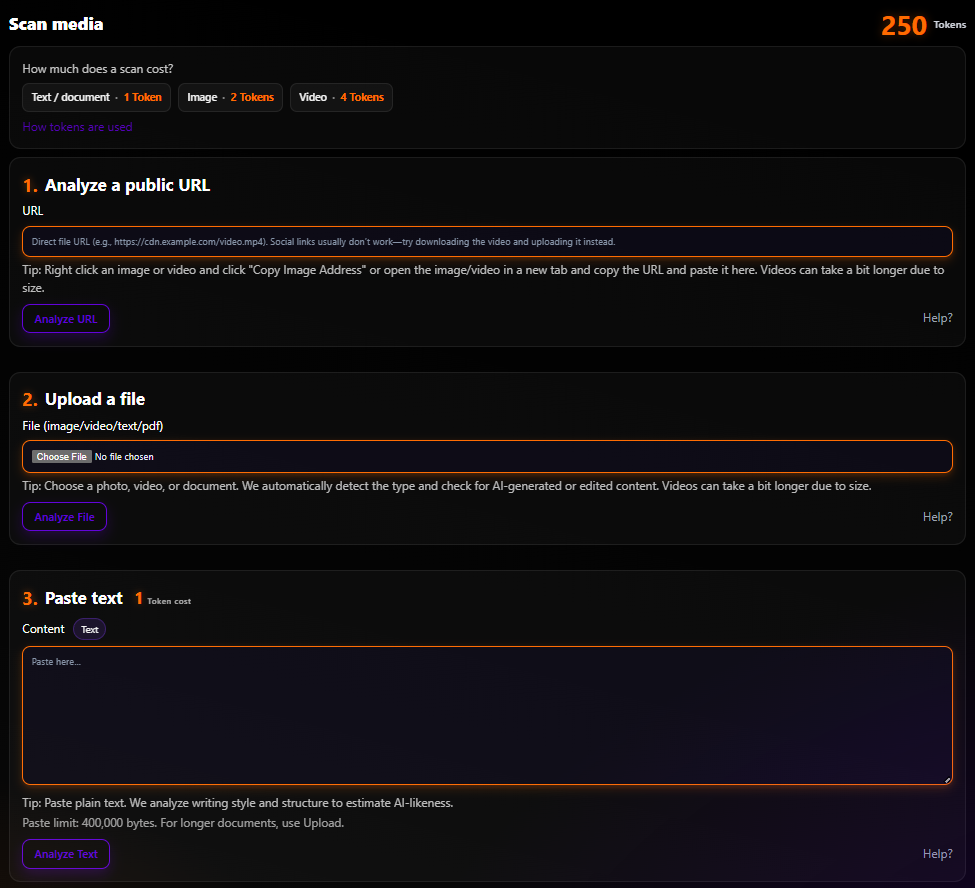Open Help for the Upload a file section
The image size is (975, 888).
click(x=937, y=517)
